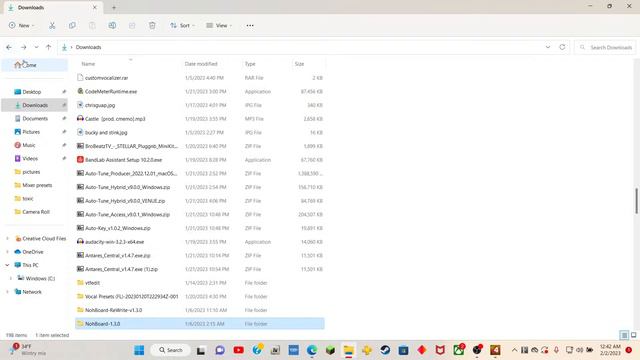This screenshot has width=640, height=360.
Task: Open clock and date in taskbar
Action: [610, 350]
